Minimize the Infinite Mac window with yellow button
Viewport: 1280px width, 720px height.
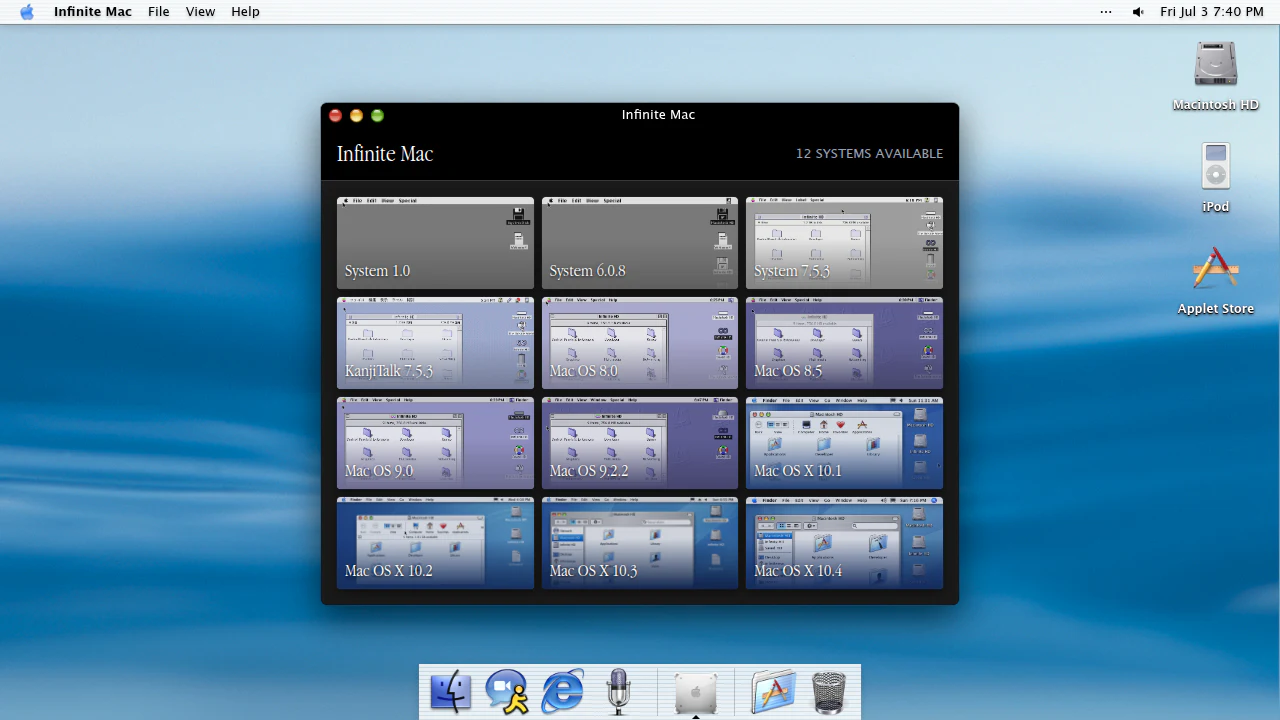[x=356, y=116]
